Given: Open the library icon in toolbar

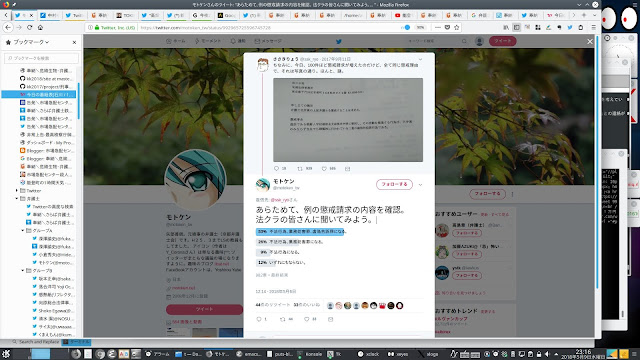Looking at the screenshot, I should (506, 27).
